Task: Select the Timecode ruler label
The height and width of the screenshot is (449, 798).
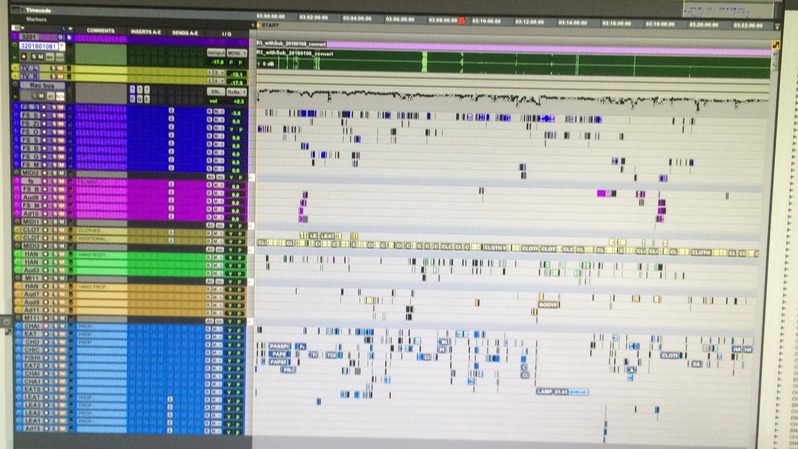Action: [x=38, y=10]
